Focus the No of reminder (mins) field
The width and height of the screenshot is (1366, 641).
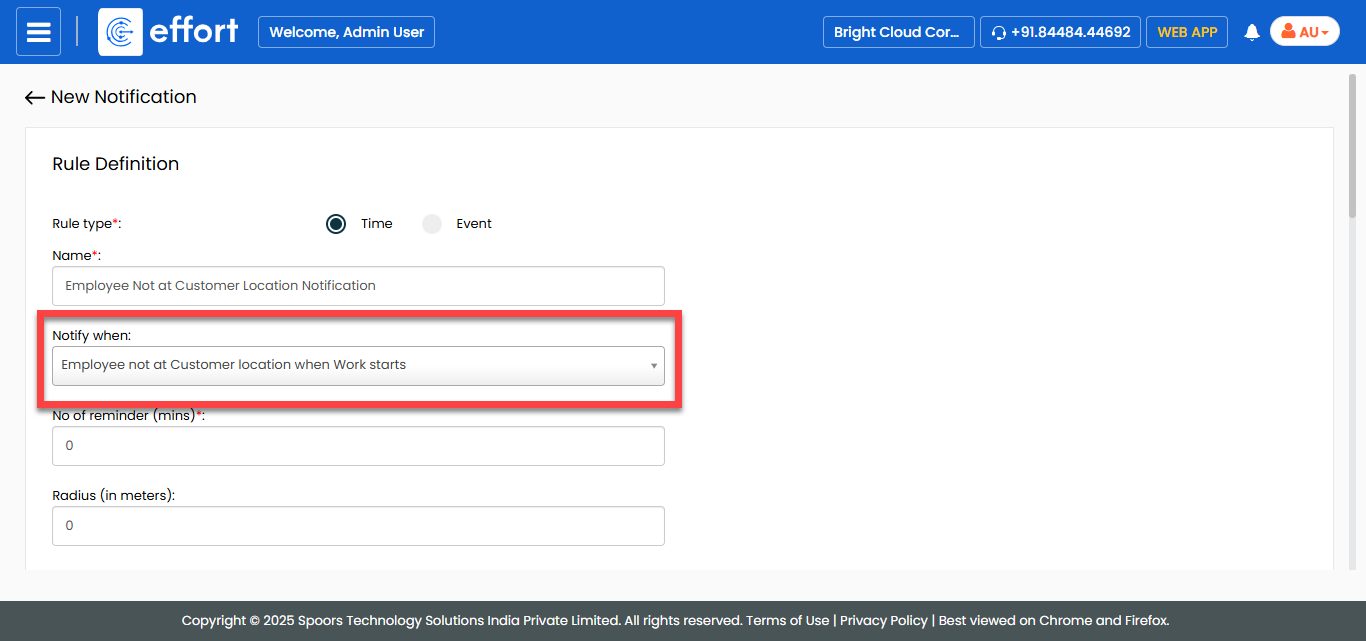tap(358, 446)
